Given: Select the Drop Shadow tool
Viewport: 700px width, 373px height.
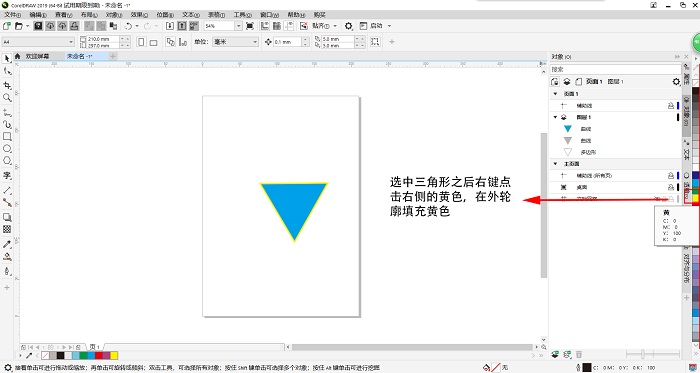Looking at the screenshot, I should tap(7, 217).
